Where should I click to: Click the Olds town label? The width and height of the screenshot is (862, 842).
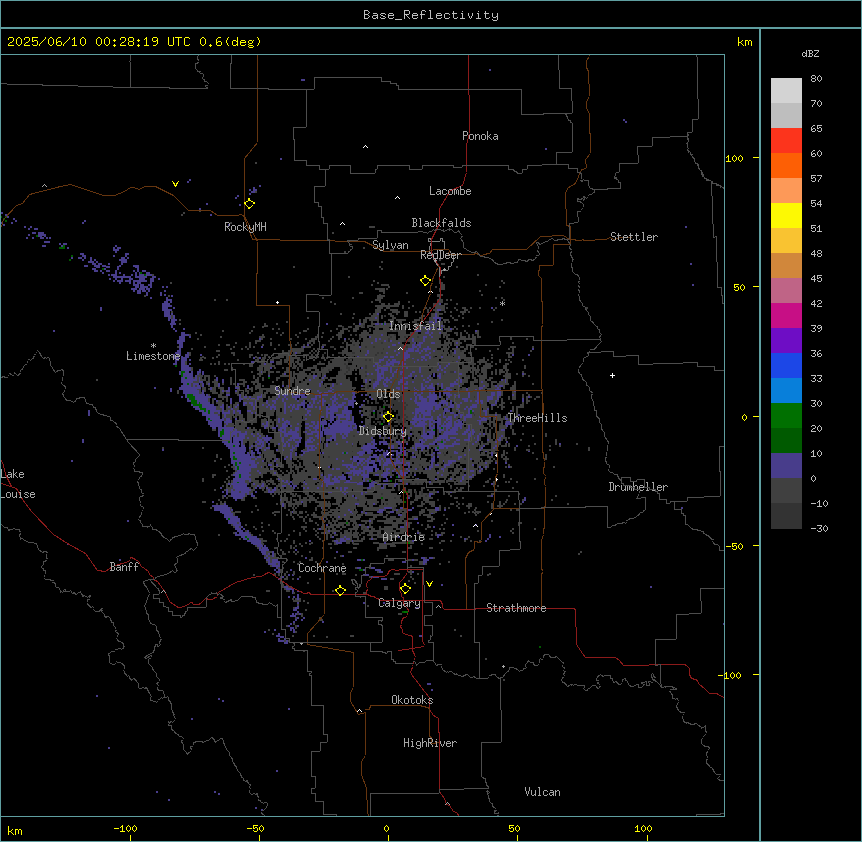pos(388,394)
